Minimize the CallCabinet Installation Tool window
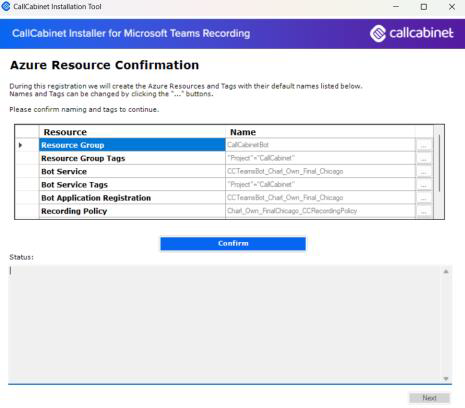 (x=396, y=7)
